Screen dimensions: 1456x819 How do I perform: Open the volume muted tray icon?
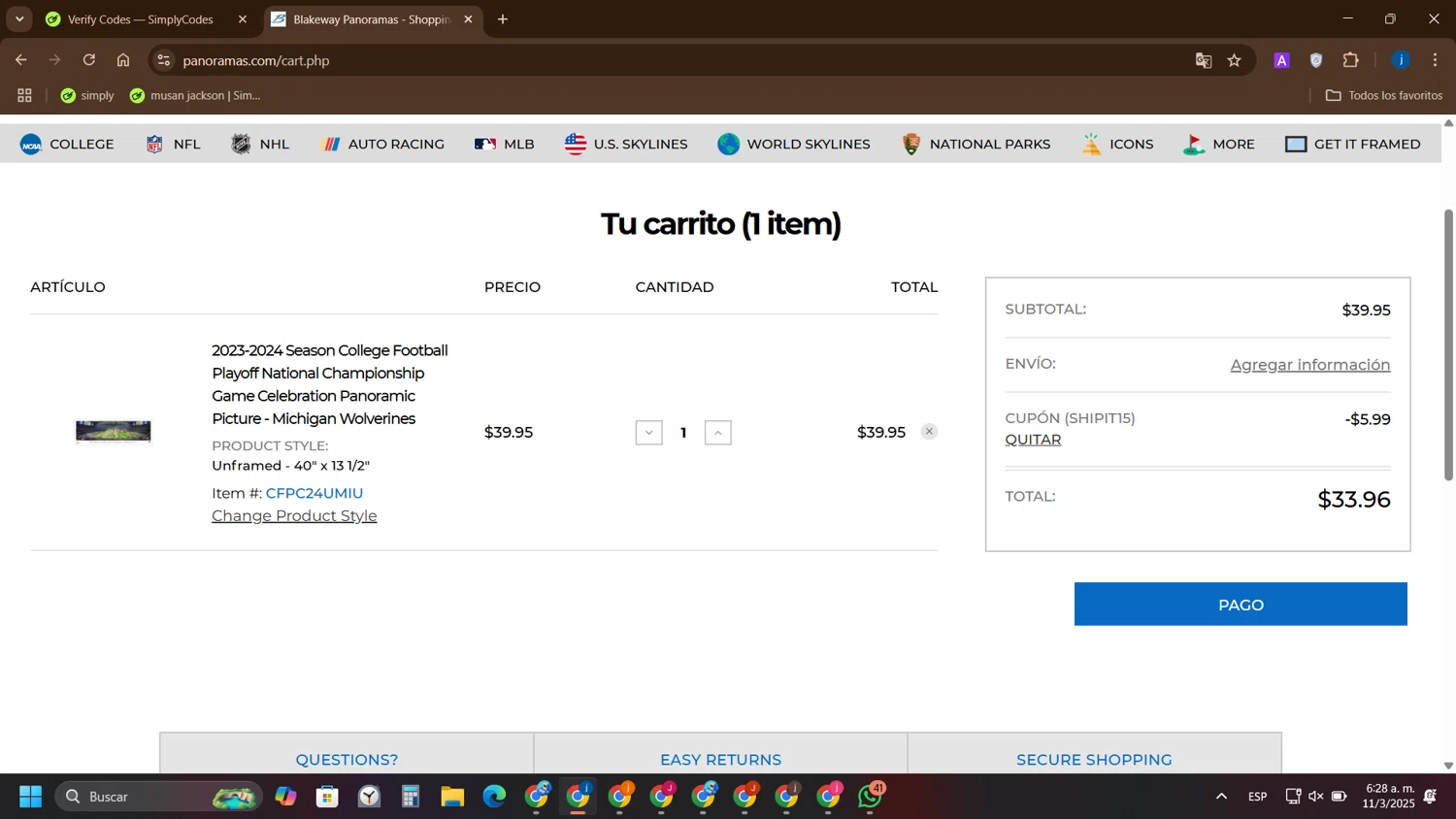[x=1315, y=797]
